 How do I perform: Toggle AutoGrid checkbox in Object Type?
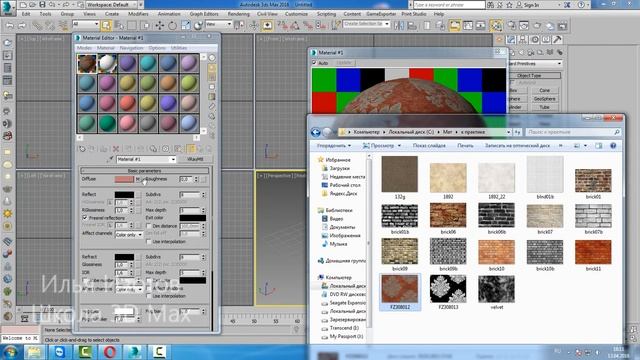point(512,83)
